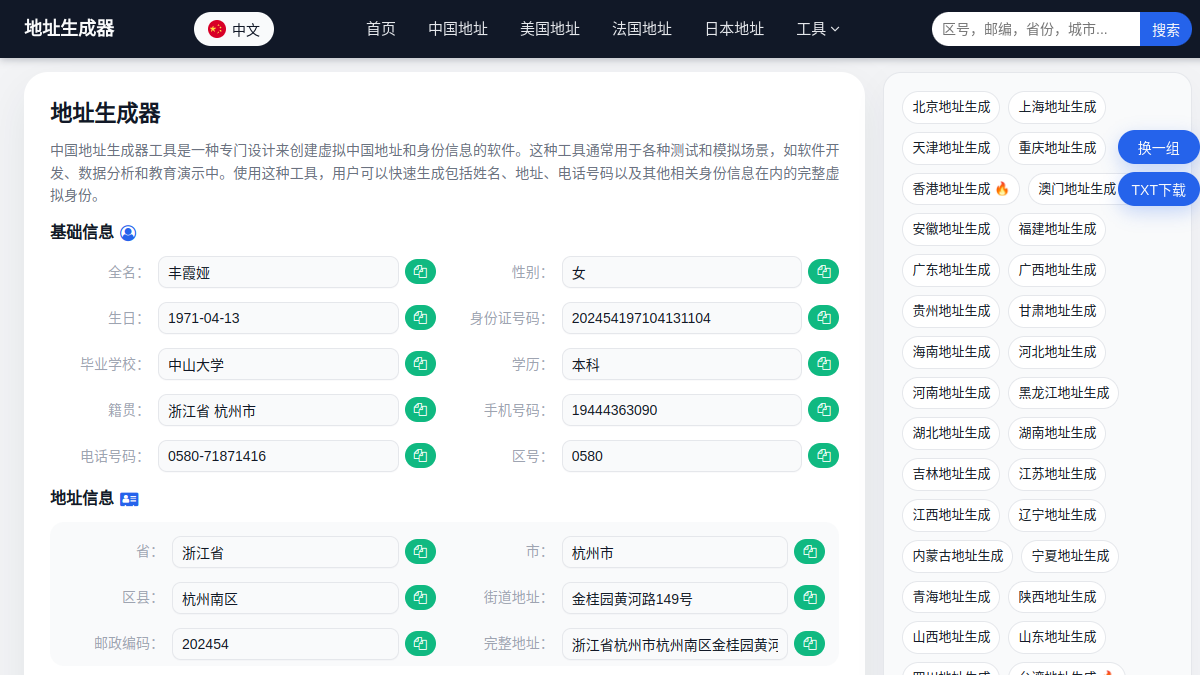Copy the mobile number 19444363090
Image resolution: width=1200 pixels, height=675 pixels.
(823, 410)
